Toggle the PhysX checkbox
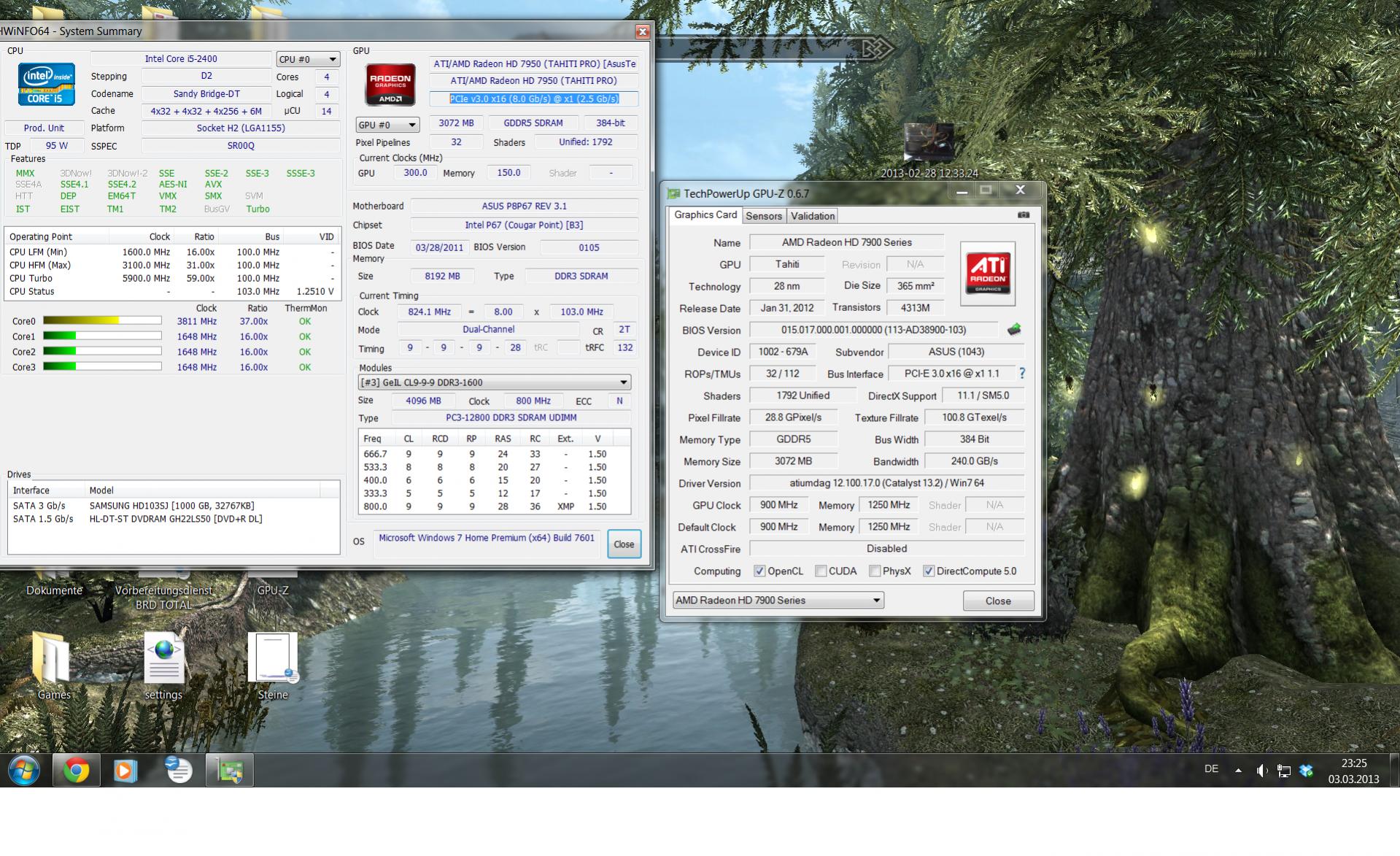The height and width of the screenshot is (856, 1400). (875, 571)
